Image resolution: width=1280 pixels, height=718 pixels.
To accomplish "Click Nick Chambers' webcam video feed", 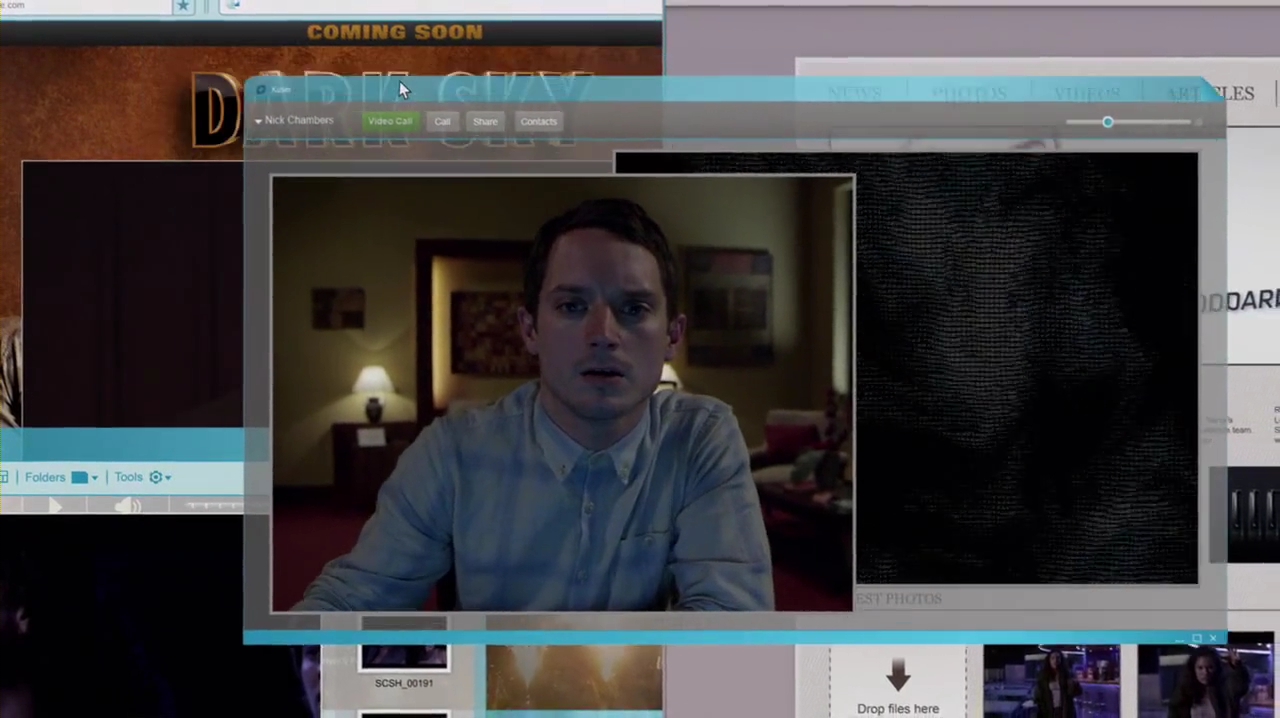I will pyautogui.click(x=563, y=393).
